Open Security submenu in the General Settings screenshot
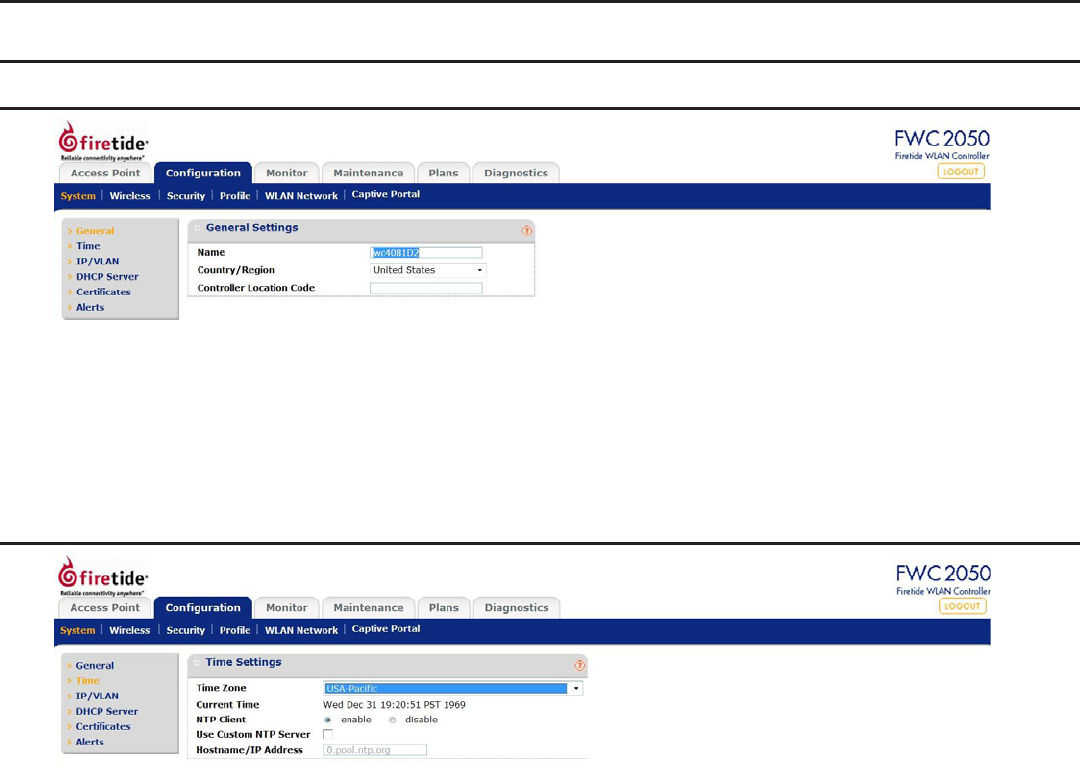The image size is (1080, 768). tap(186, 196)
